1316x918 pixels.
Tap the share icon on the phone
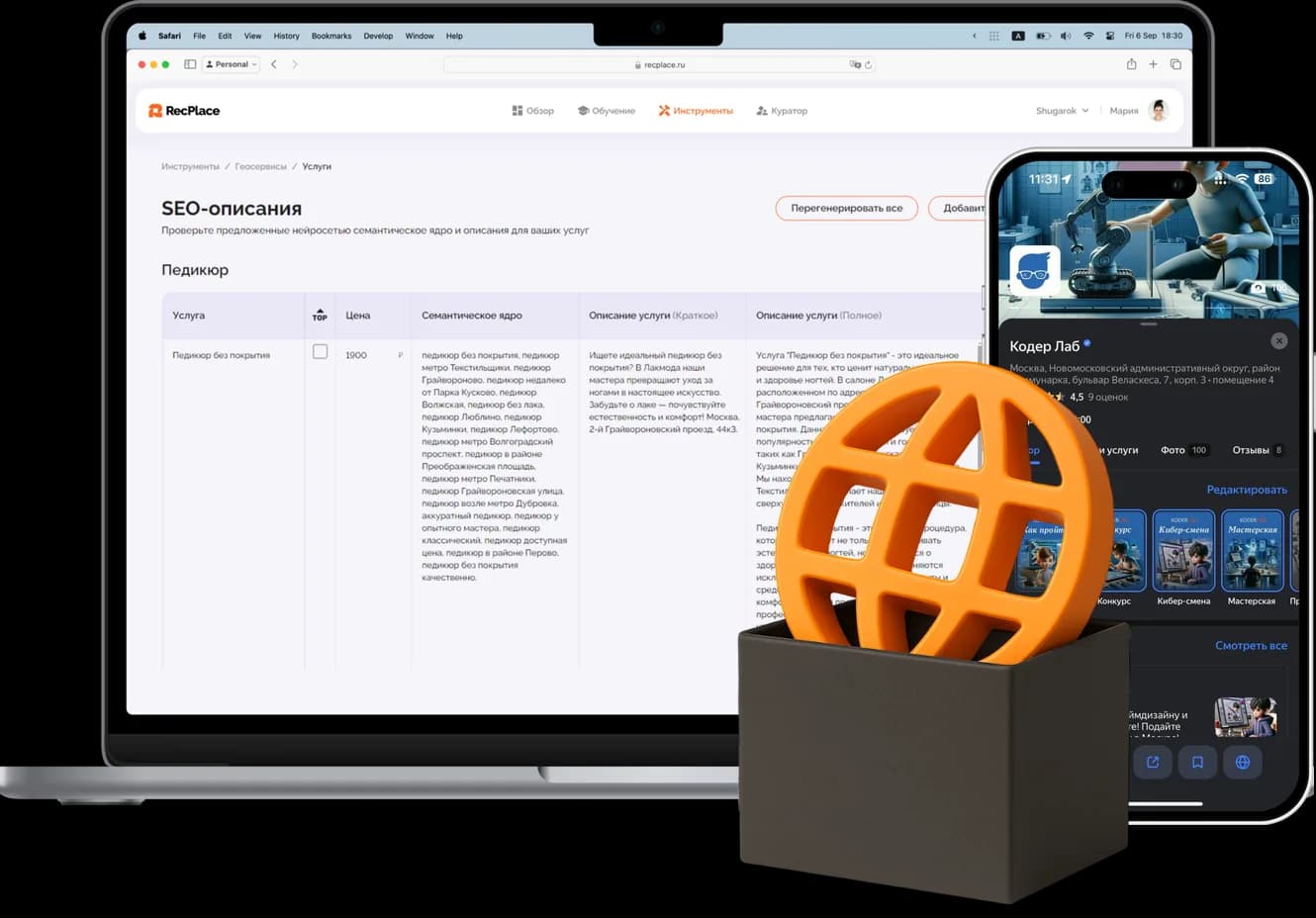click(x=1153, y=762)
